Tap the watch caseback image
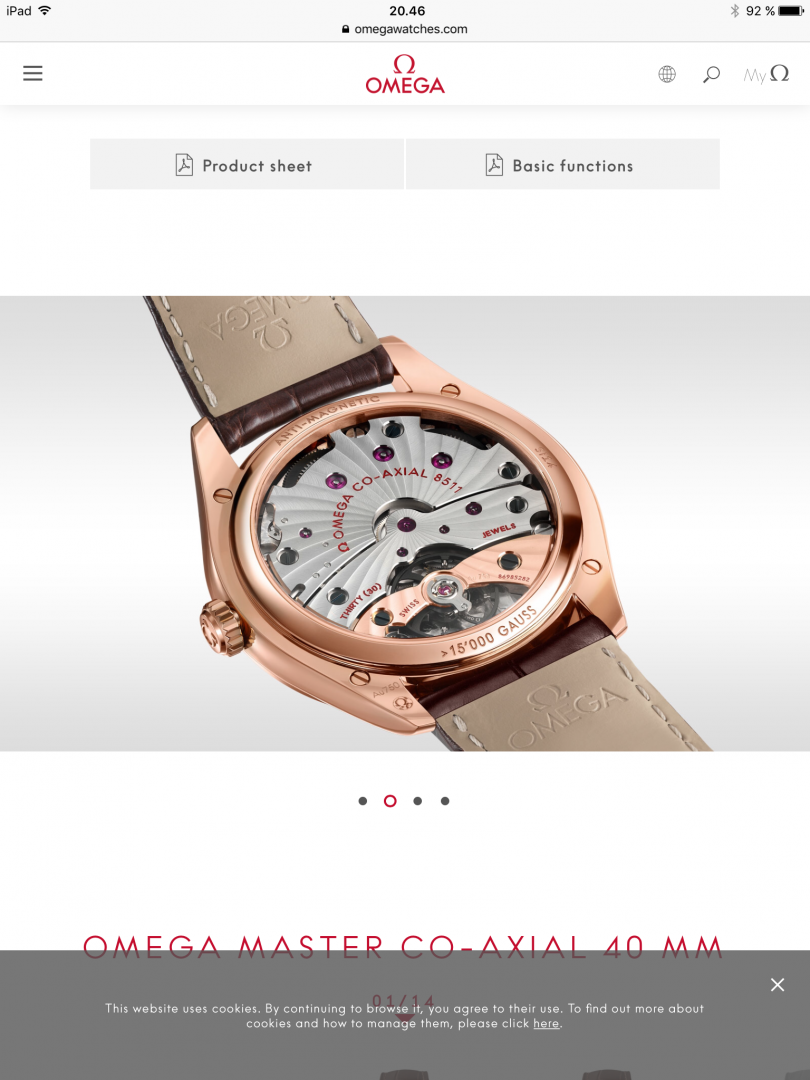The image size is (810, 1080). [405, 523]
